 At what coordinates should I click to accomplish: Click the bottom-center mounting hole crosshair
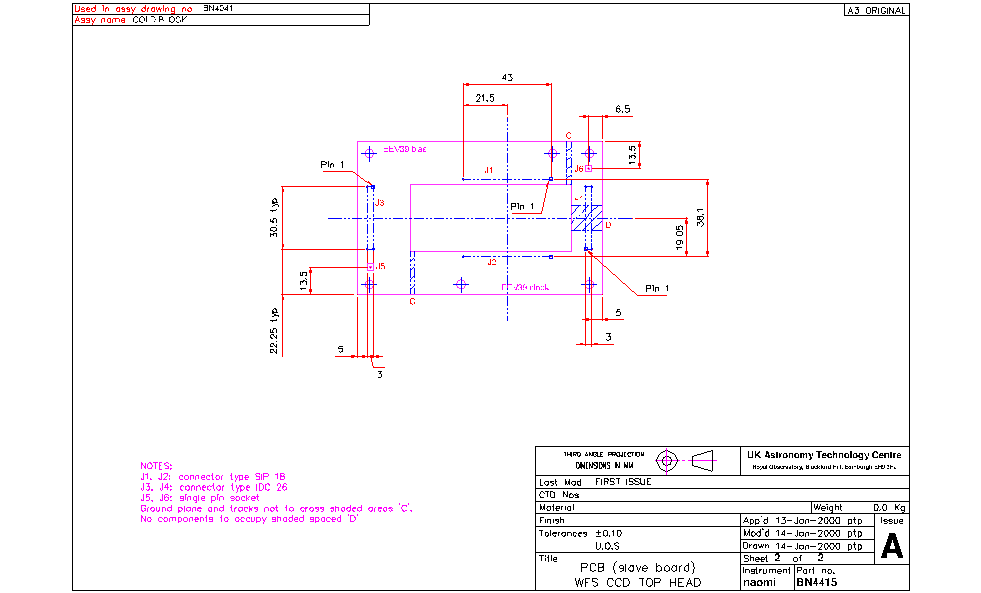[461, 285]
